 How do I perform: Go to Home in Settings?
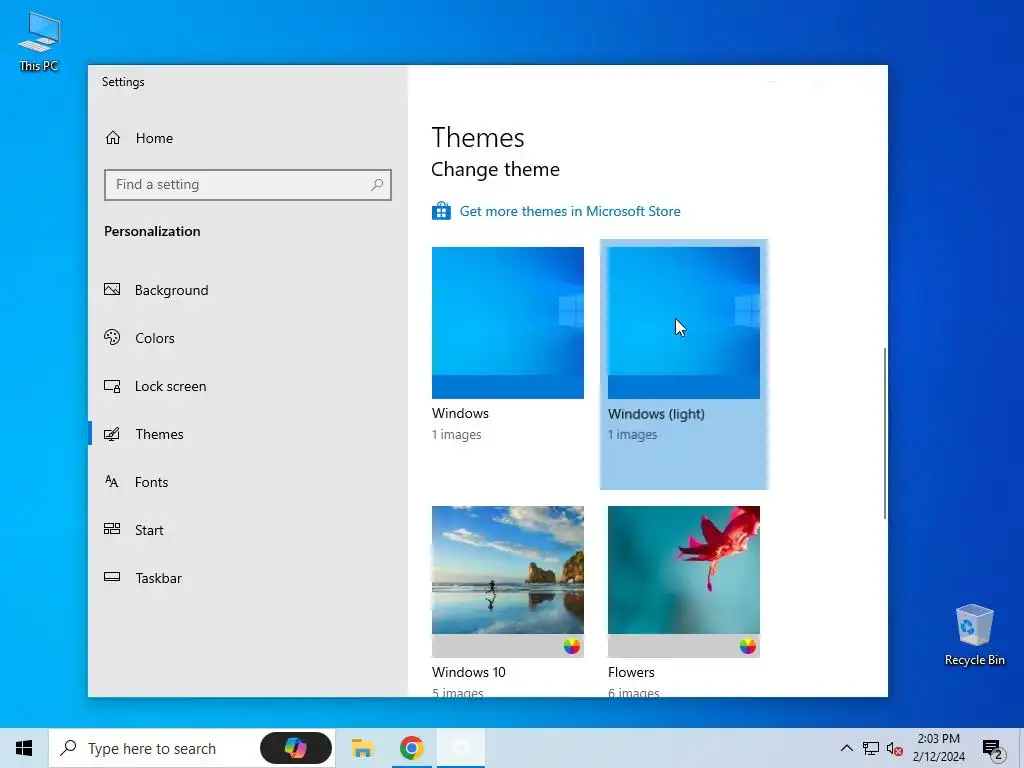pyautogui.click(x=248, y=138)
